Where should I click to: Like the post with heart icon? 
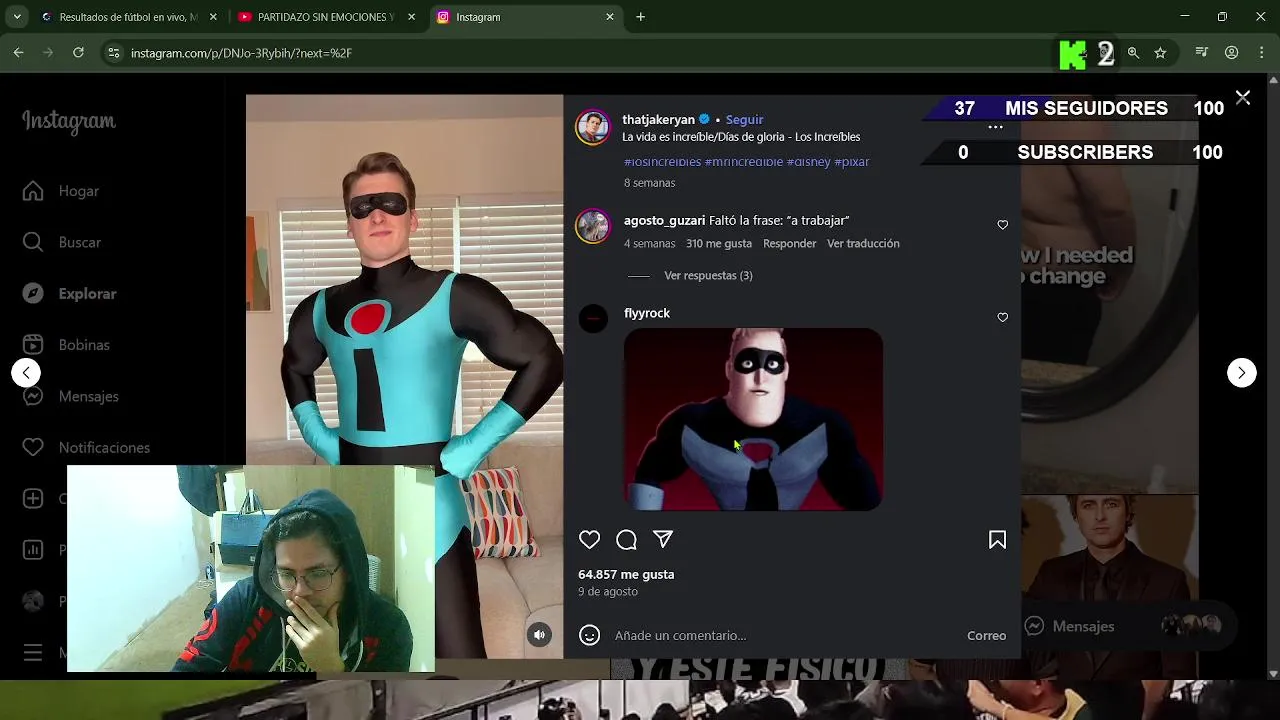[x=589, y=540]
